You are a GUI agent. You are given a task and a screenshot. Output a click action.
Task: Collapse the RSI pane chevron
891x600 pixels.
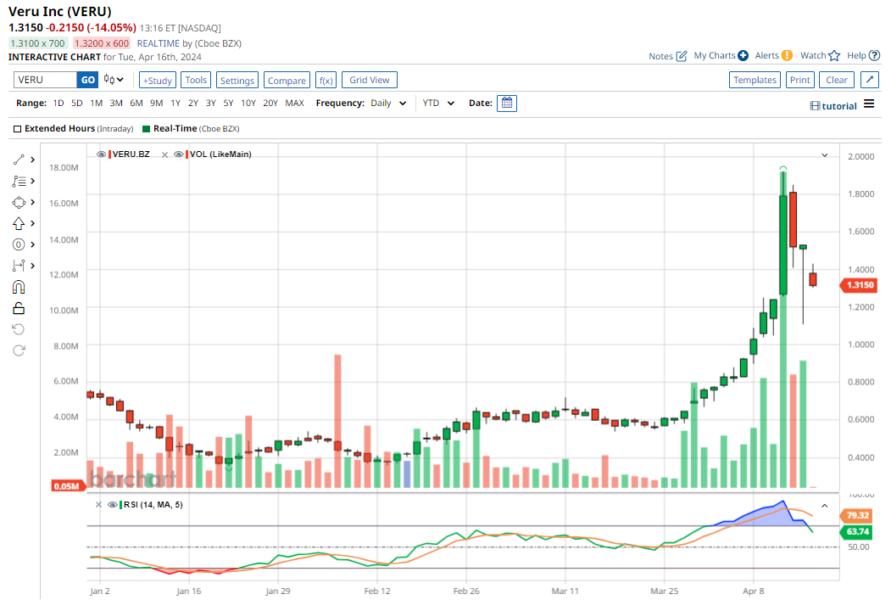point(825,505)
